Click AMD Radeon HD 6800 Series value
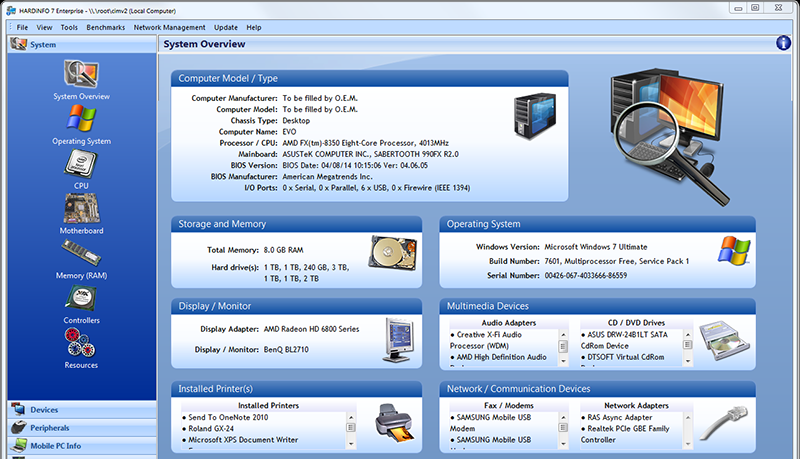This screenshot has width=800, height=459. 311,329
